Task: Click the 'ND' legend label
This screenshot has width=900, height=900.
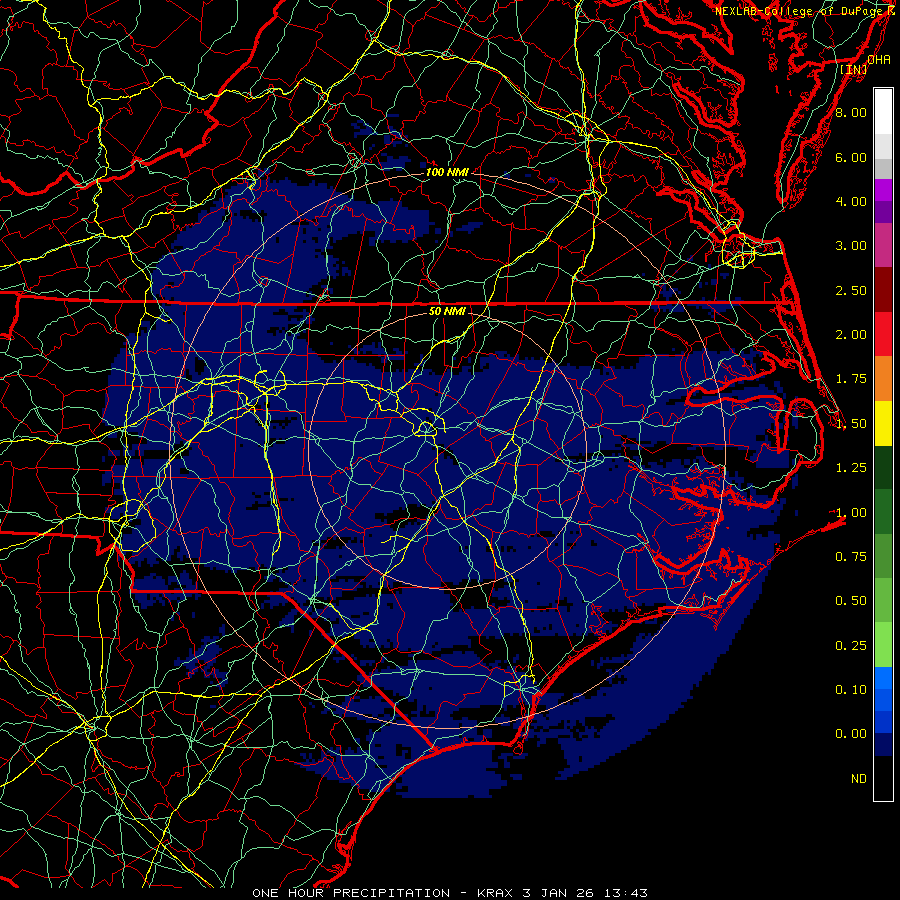Action: [x=859, y=779]
